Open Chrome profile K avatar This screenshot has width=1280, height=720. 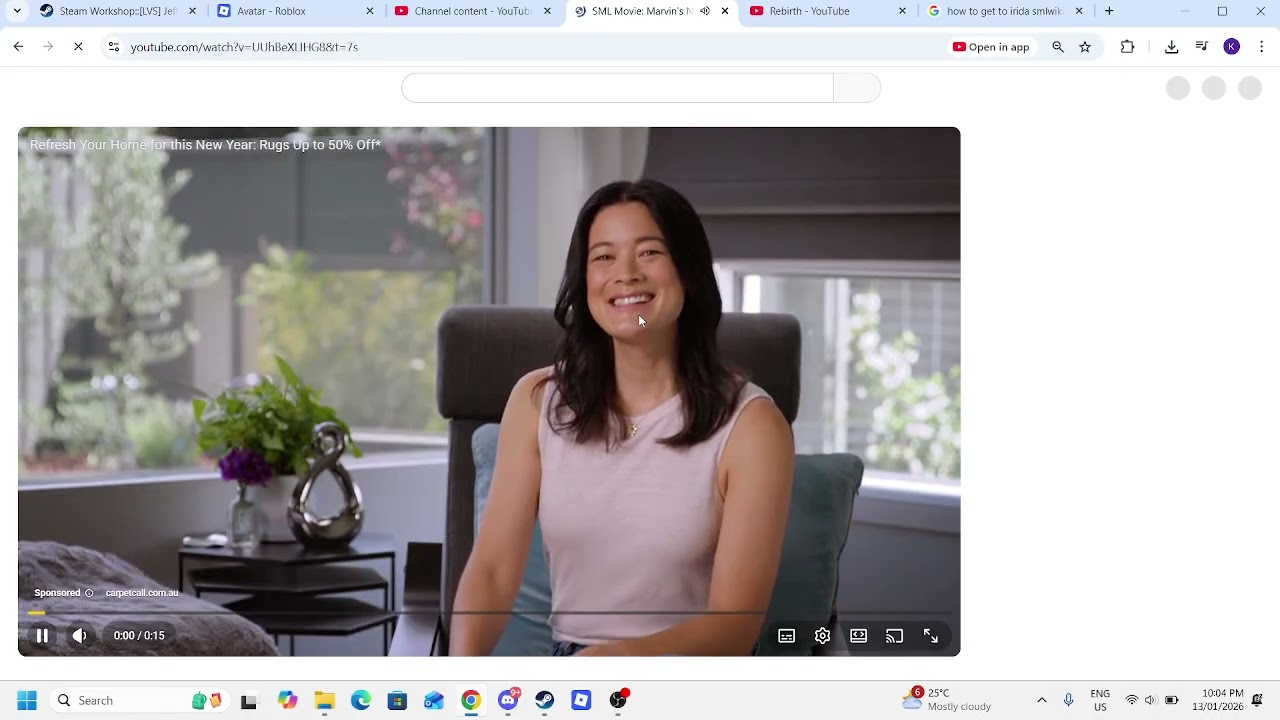1232,47
